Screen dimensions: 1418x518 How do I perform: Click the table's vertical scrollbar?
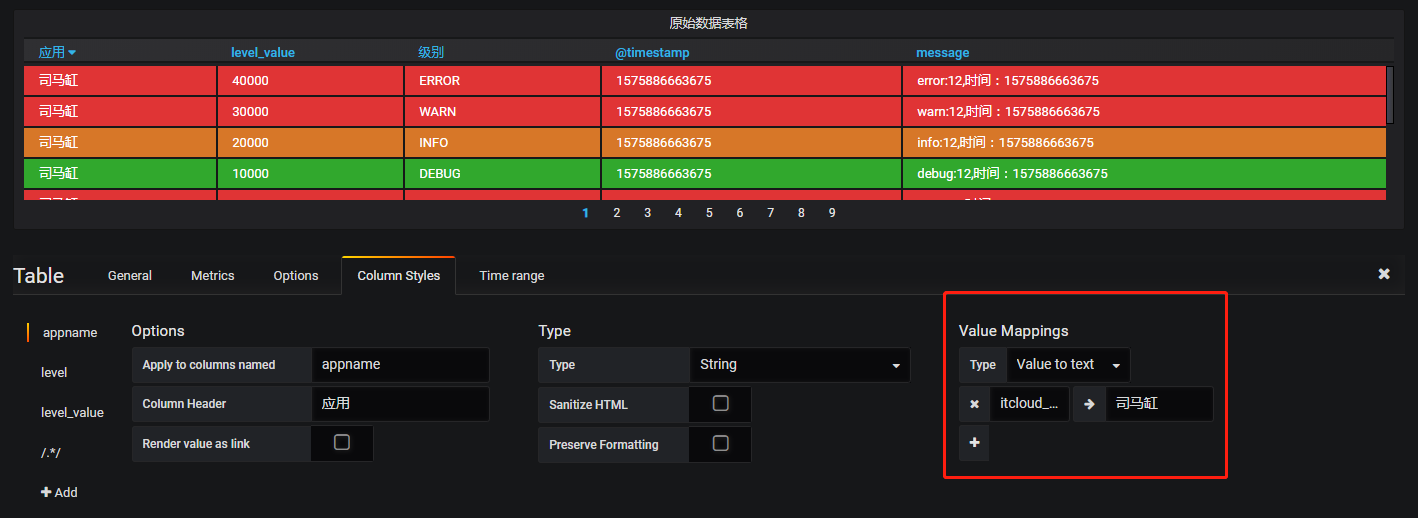pos(1390,95)
